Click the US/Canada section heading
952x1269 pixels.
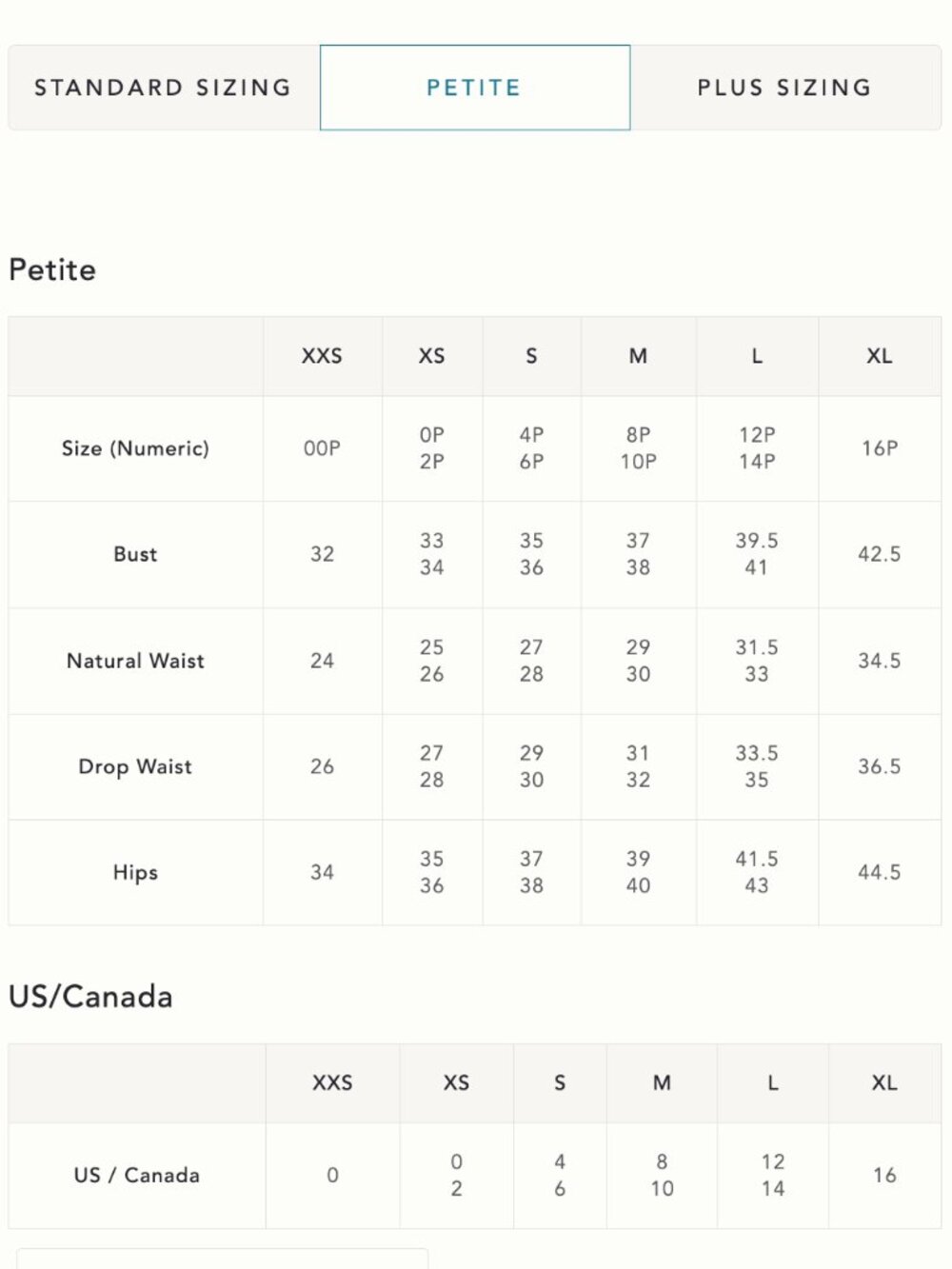[90, 997]
